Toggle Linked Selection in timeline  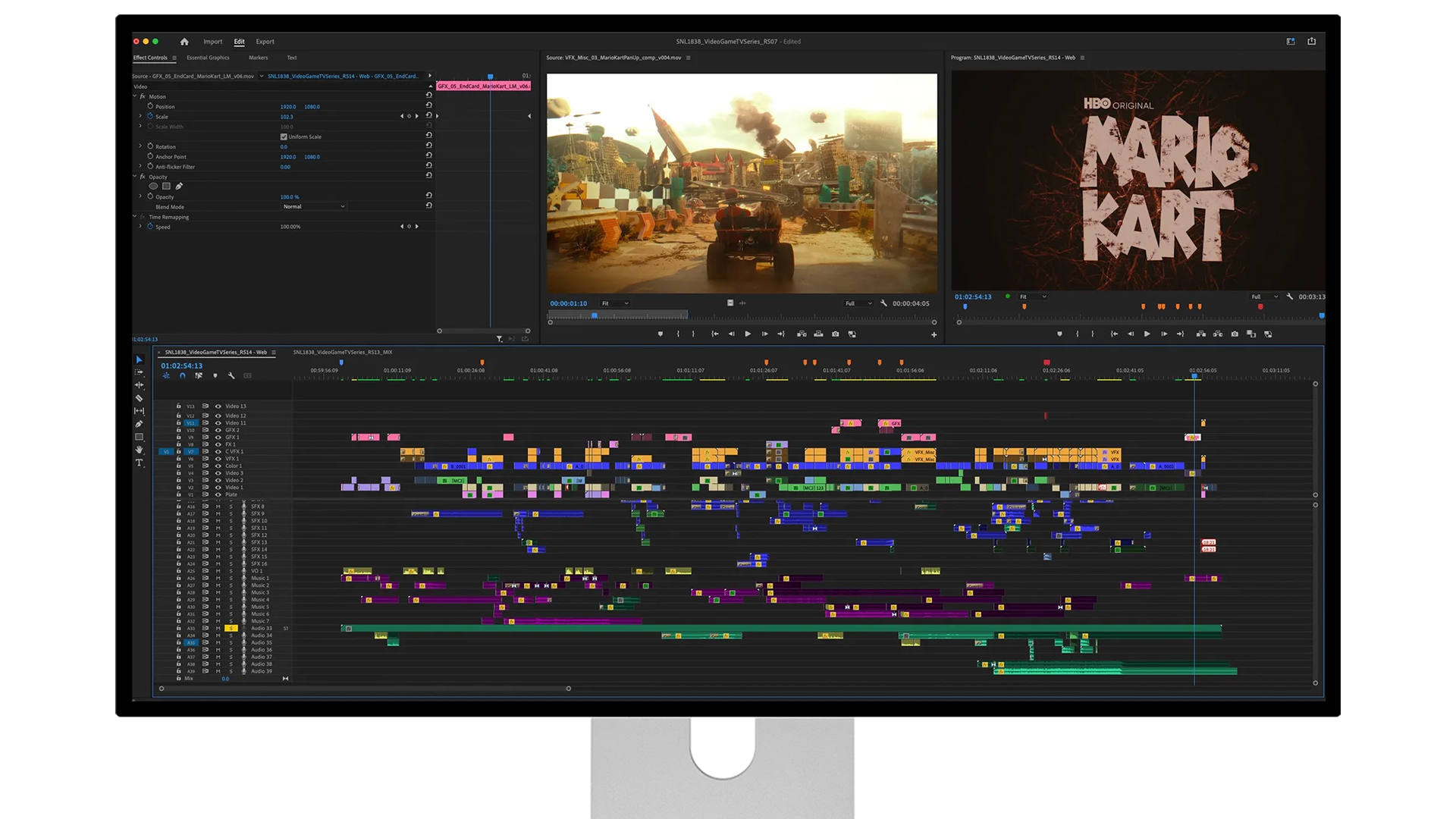(x=199, y=375)
